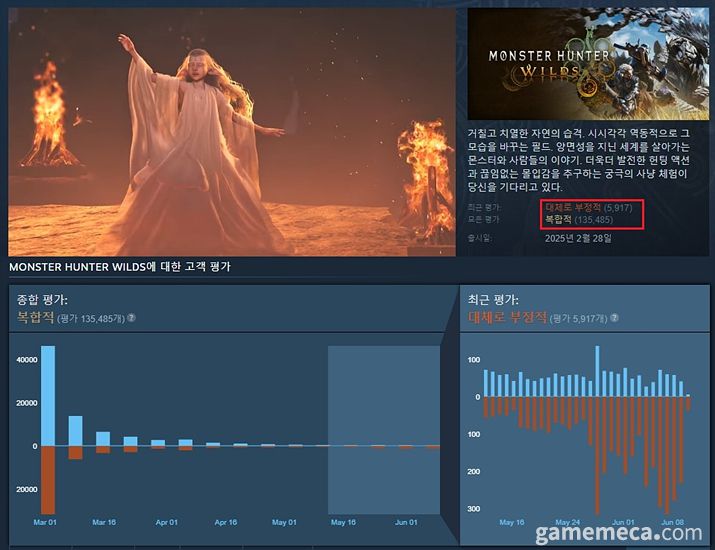Image resolution: width=715 pixels, height=550 pixels.
Task: Click the help icon beside 평가 135,485개
Action: [x=131, y=318]
